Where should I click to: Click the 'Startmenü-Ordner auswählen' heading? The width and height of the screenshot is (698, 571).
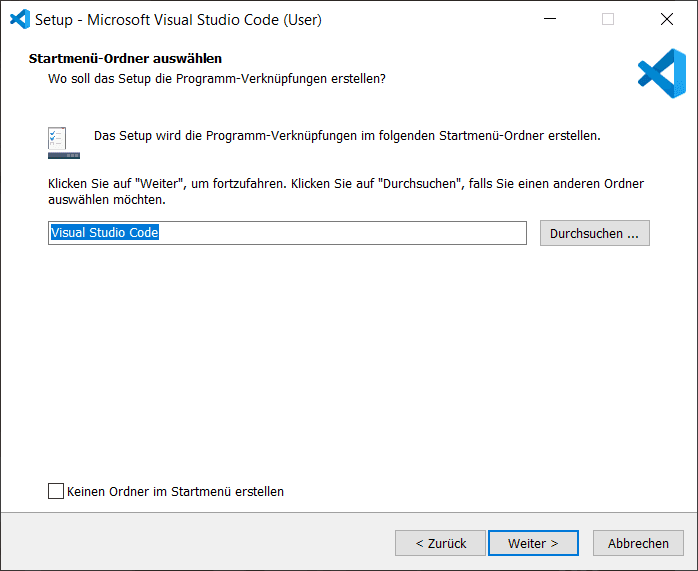(x=125, y=59)
